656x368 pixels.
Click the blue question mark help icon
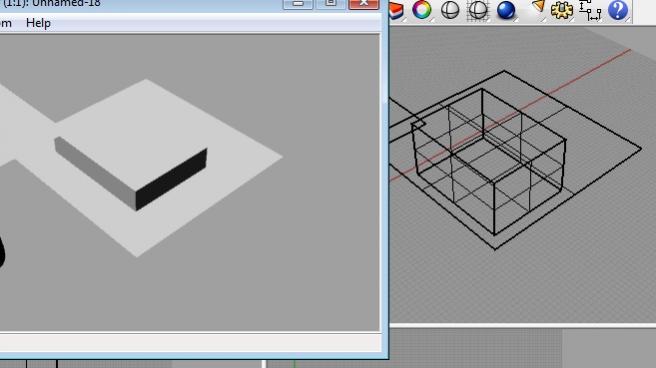pyautogui.click(x=618, y=10)
